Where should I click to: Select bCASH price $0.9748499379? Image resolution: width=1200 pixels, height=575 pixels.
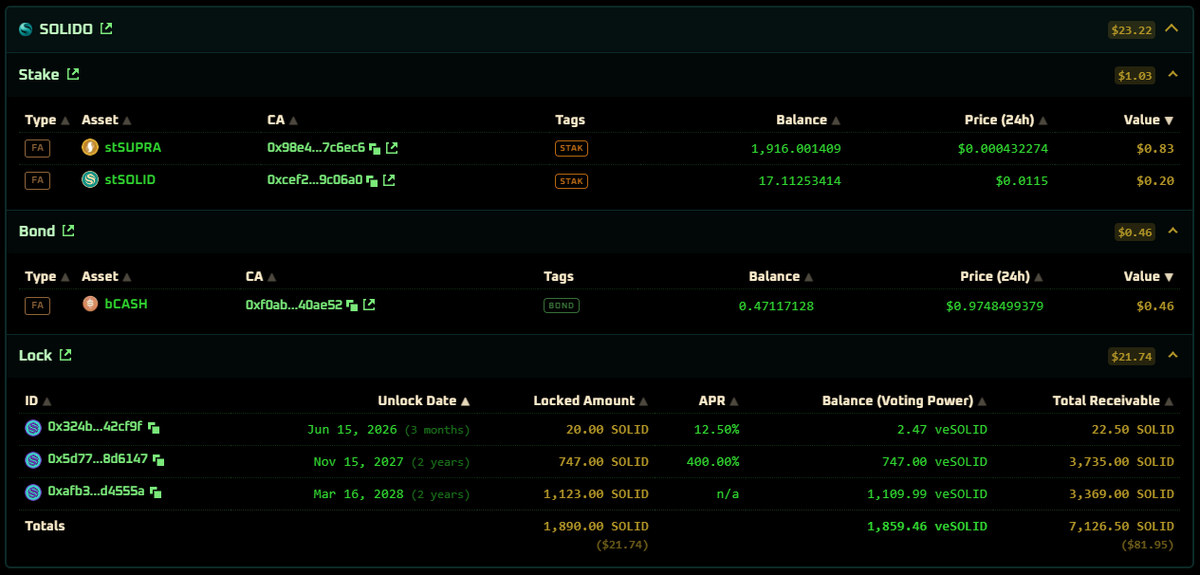pyautogui.click(x=995, y=306)
